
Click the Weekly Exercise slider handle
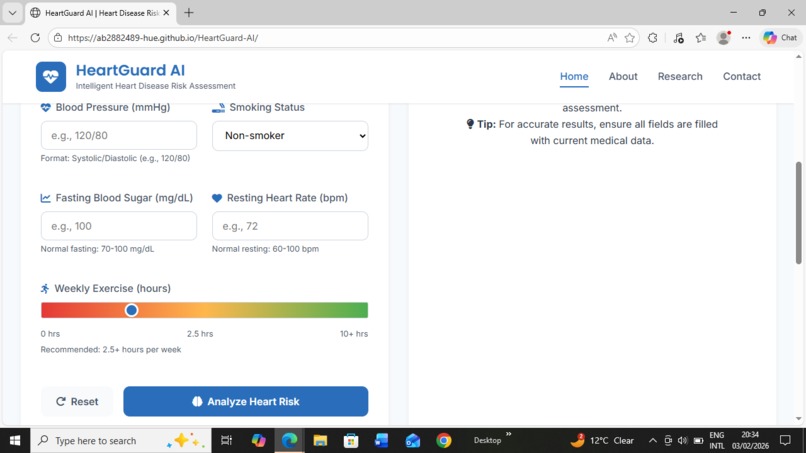132,310
